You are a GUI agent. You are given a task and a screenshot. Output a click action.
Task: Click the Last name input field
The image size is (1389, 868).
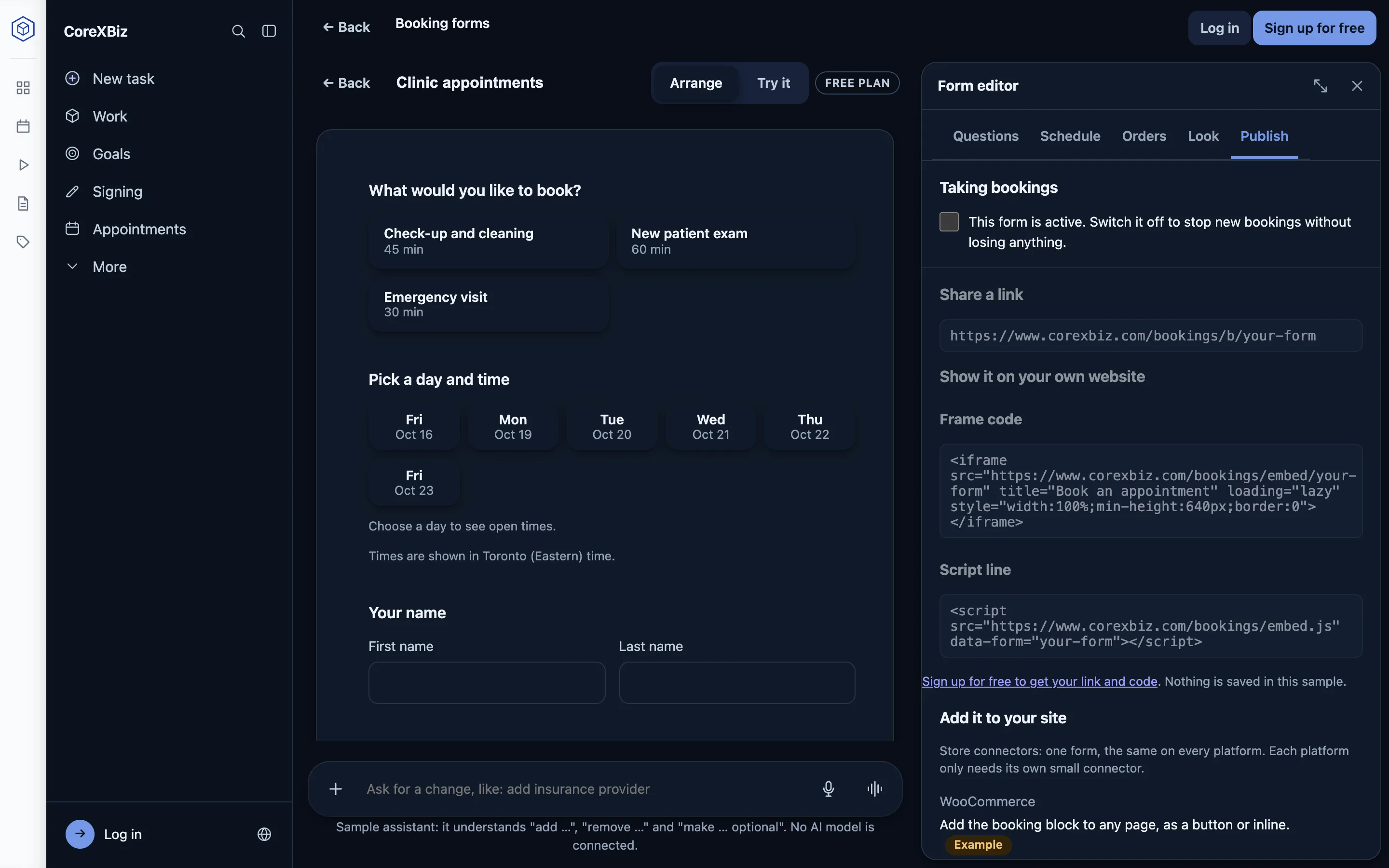(737, 682)
